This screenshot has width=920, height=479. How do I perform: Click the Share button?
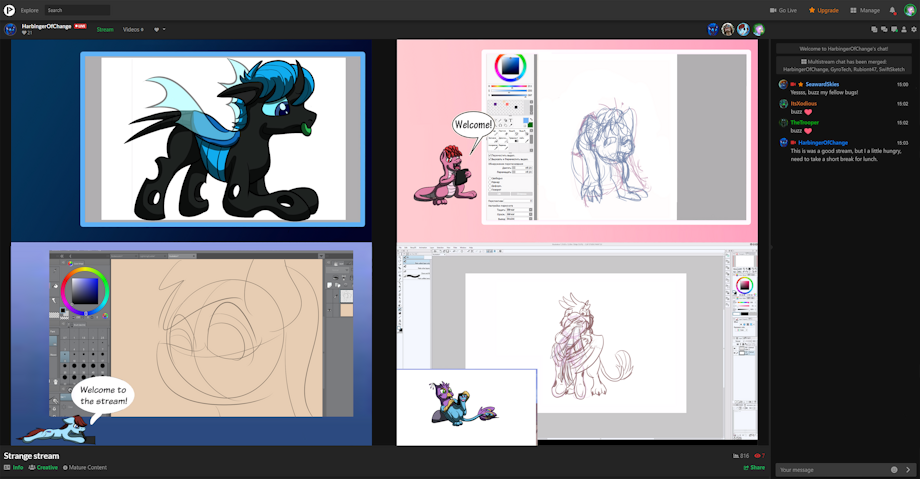click(x=754, y=468)
